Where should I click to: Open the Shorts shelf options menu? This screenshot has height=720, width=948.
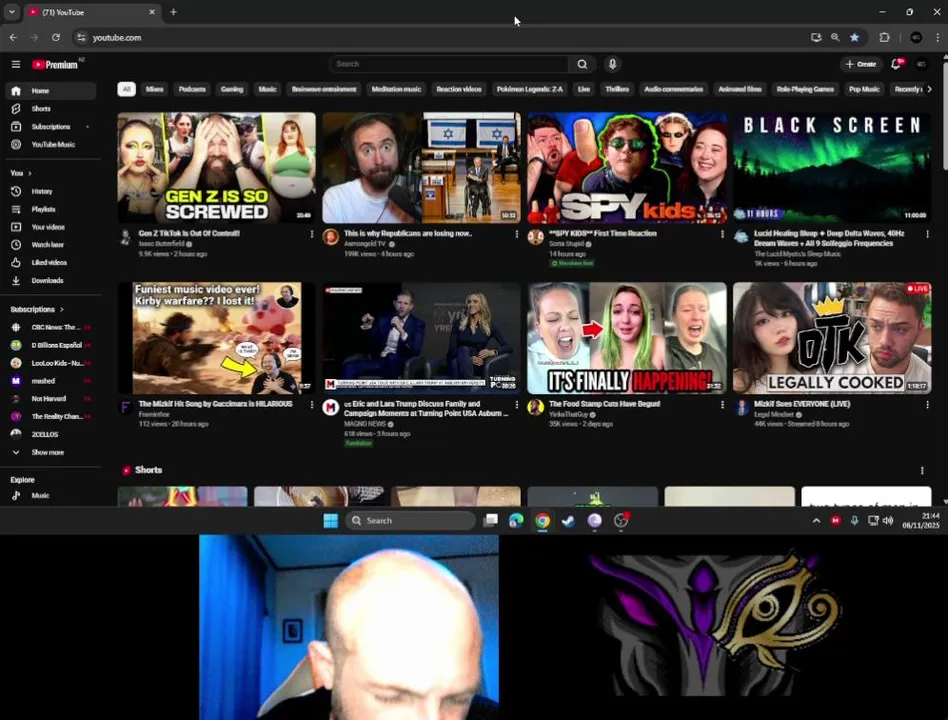[922, 470]
